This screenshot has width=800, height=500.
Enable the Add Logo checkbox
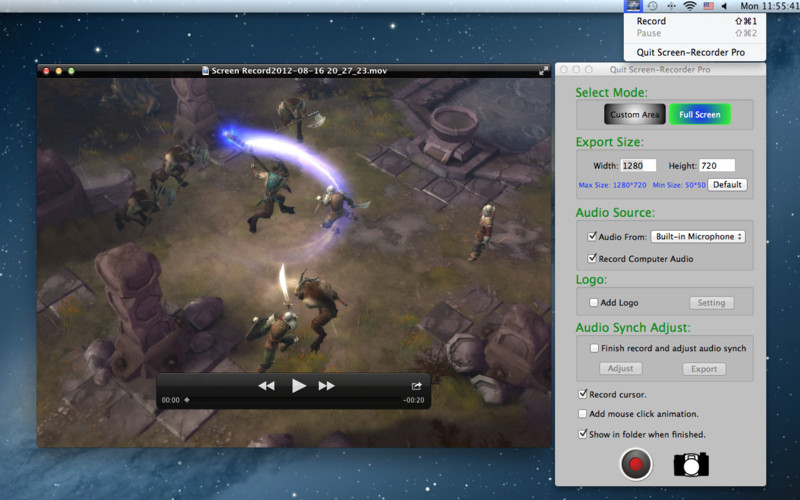[593, 303]
